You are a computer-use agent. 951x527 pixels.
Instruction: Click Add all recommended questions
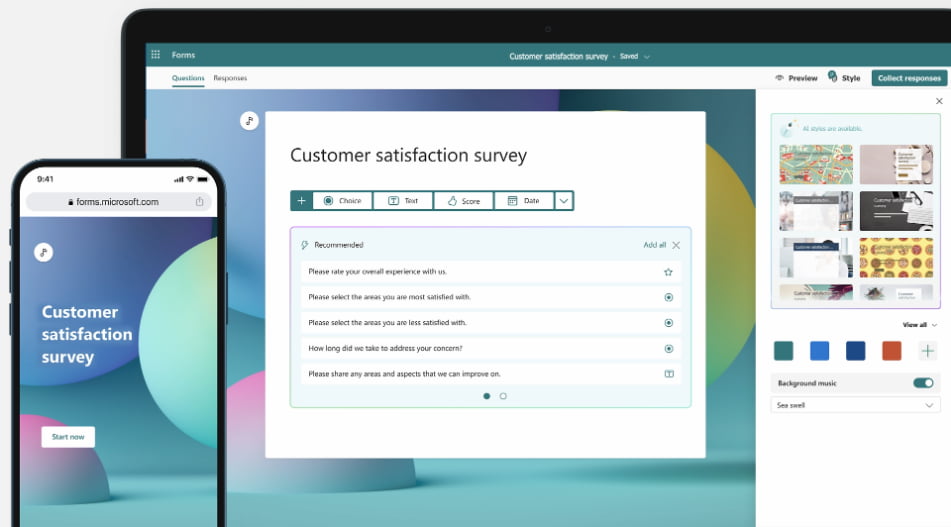[x=654, y=245]
